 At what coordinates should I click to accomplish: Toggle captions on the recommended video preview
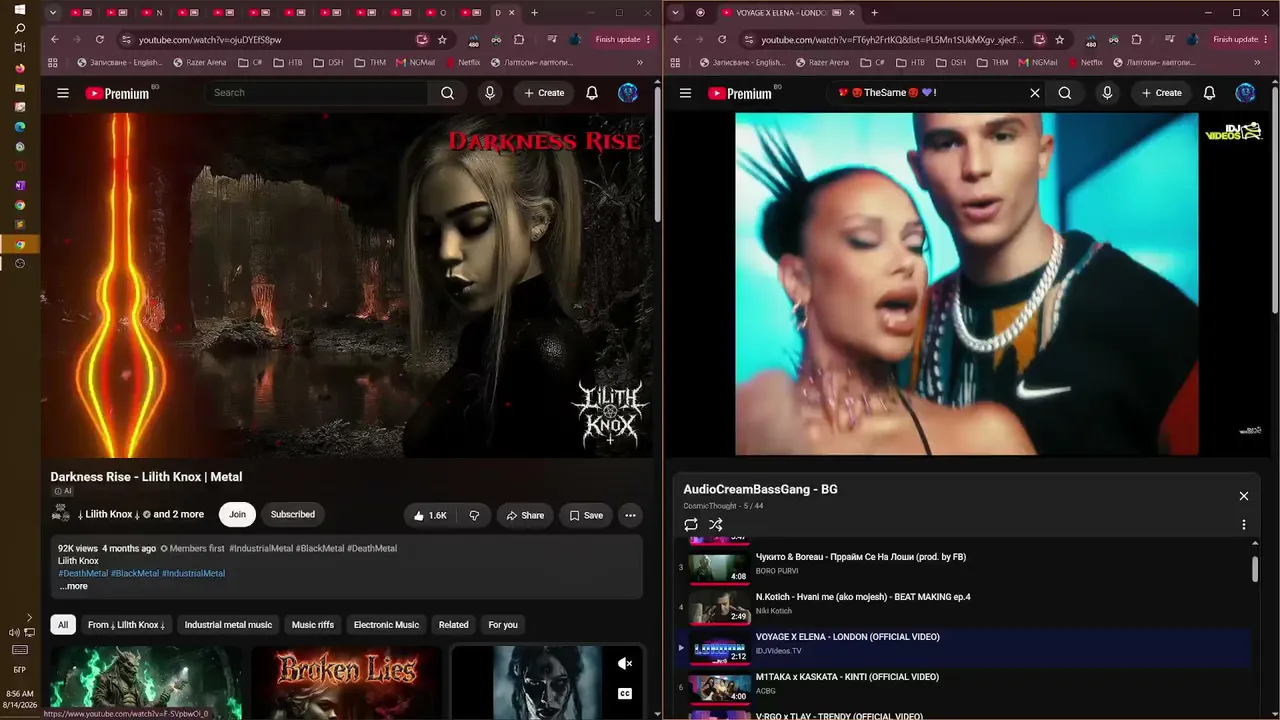tap(625, 693)
